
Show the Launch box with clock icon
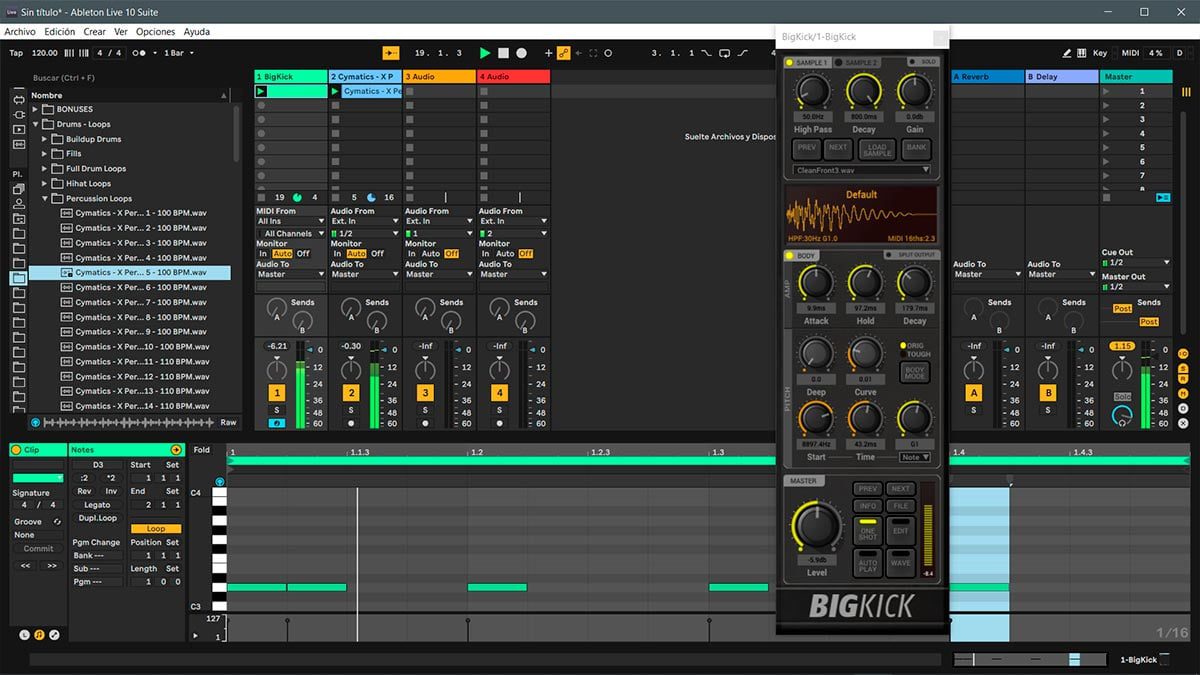tap(25, 634)
